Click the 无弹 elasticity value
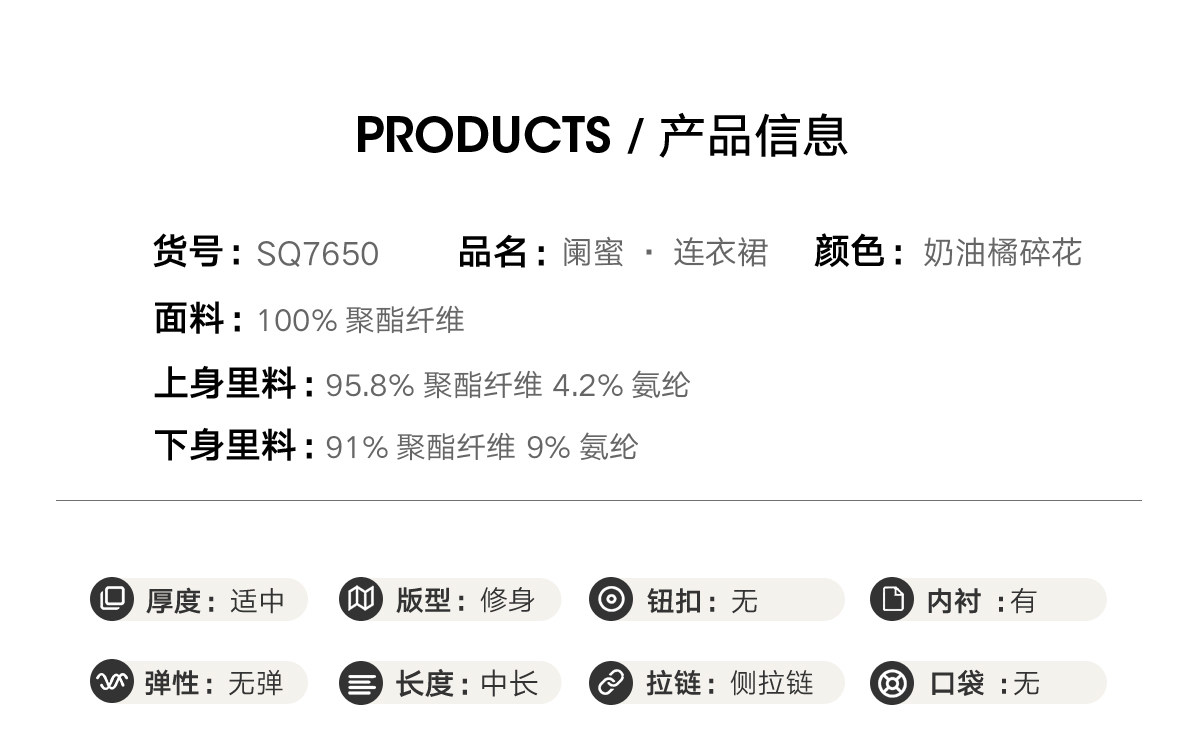Viewport: 1200px width, 747px height. 256,684
